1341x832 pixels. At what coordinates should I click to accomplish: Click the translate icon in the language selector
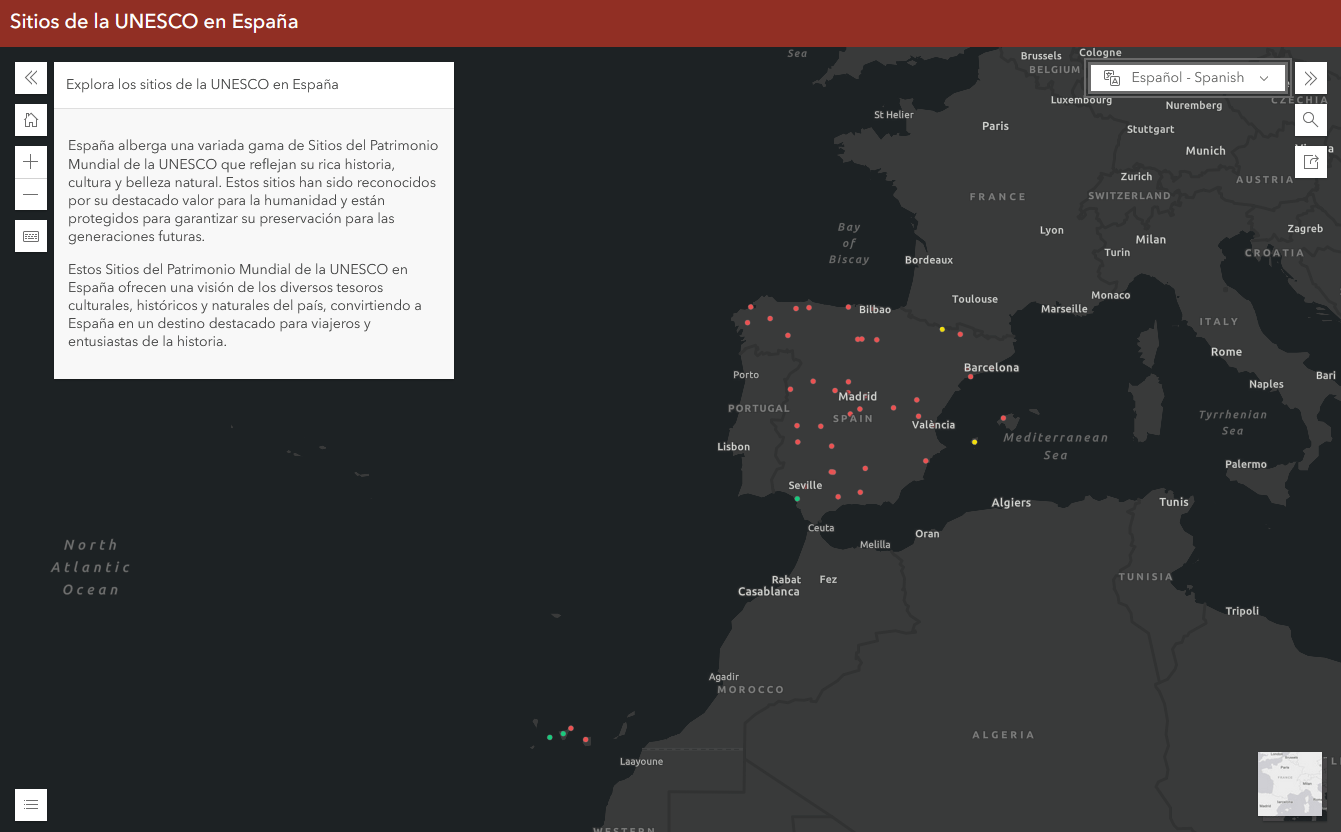point(1110,77)
